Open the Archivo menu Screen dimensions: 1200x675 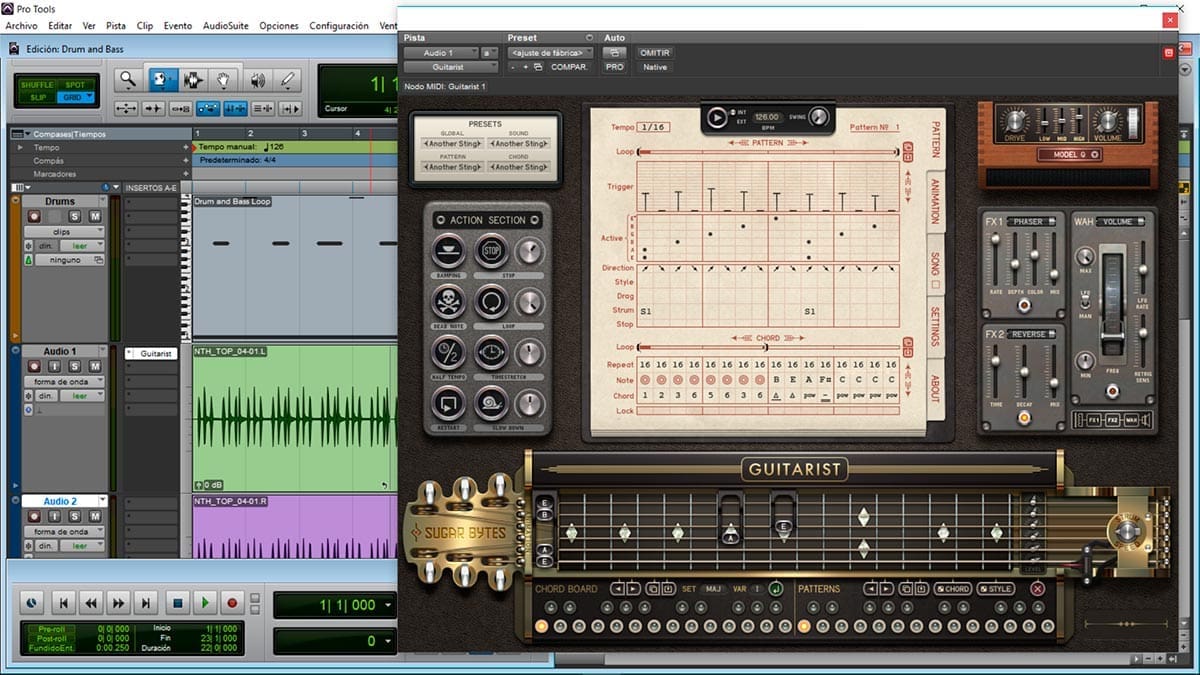22,25
